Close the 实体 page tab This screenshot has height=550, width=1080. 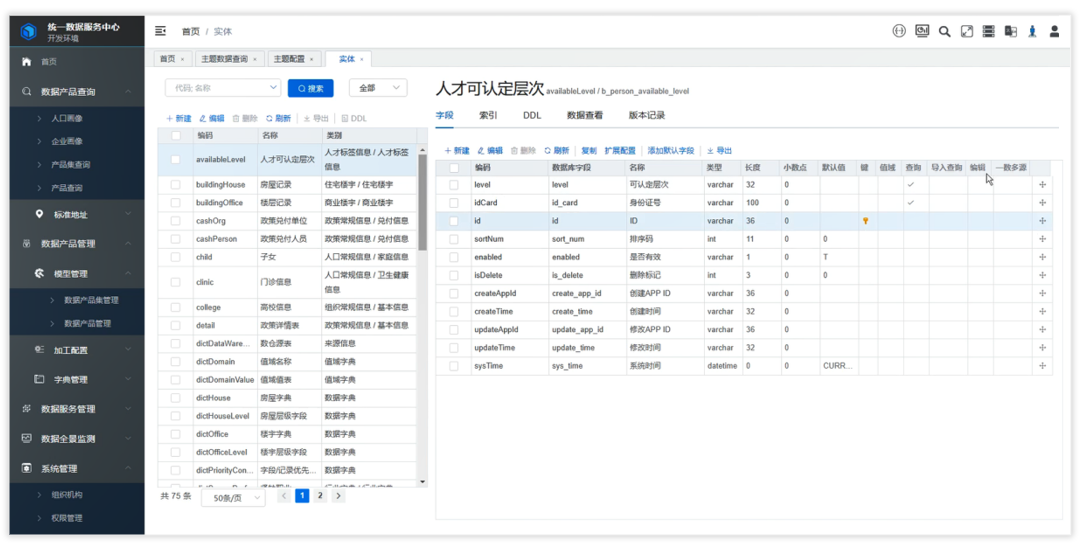(x=362, y=60)
